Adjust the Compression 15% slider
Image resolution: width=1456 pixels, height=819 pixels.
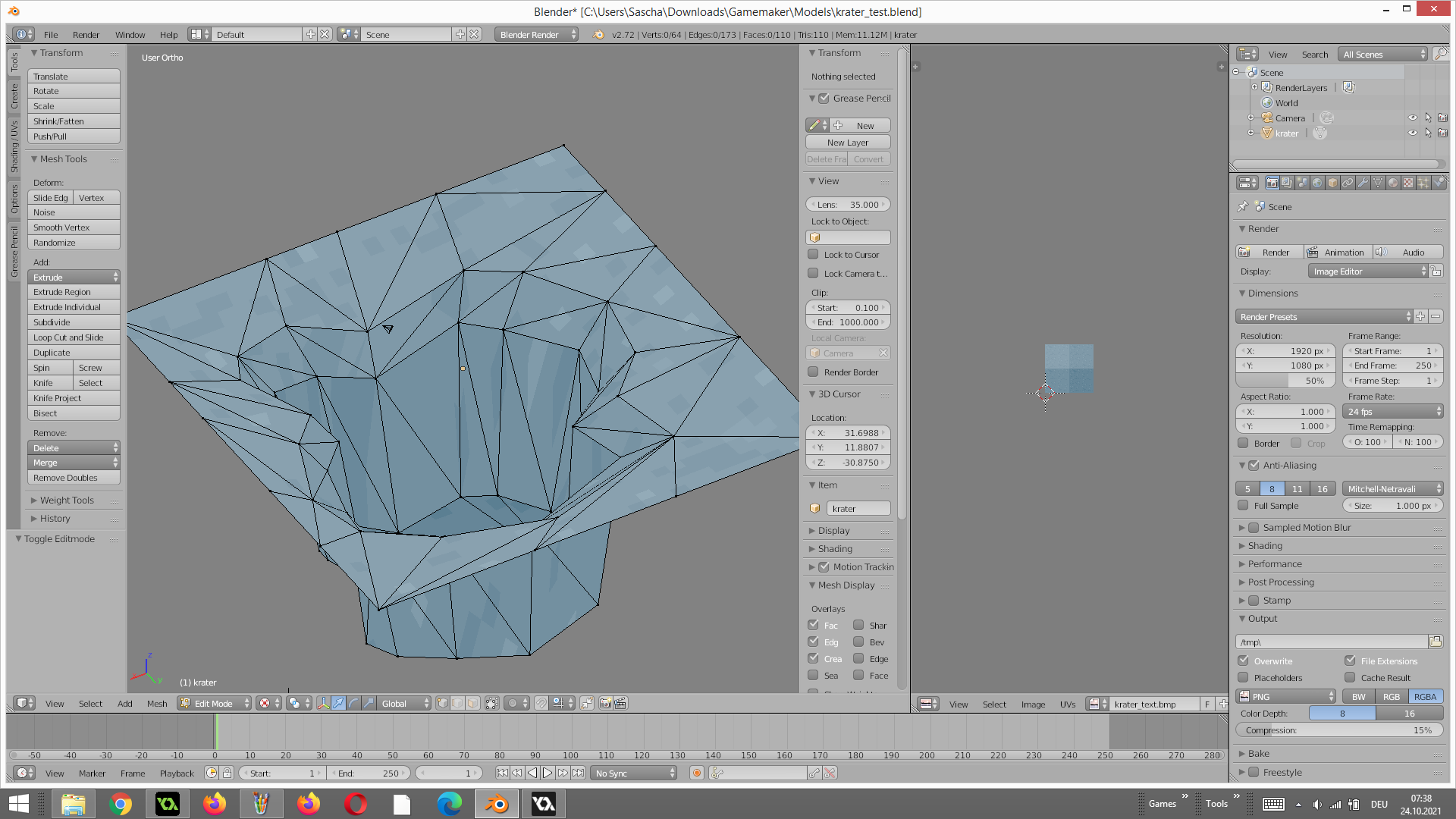coord(1338,730)
